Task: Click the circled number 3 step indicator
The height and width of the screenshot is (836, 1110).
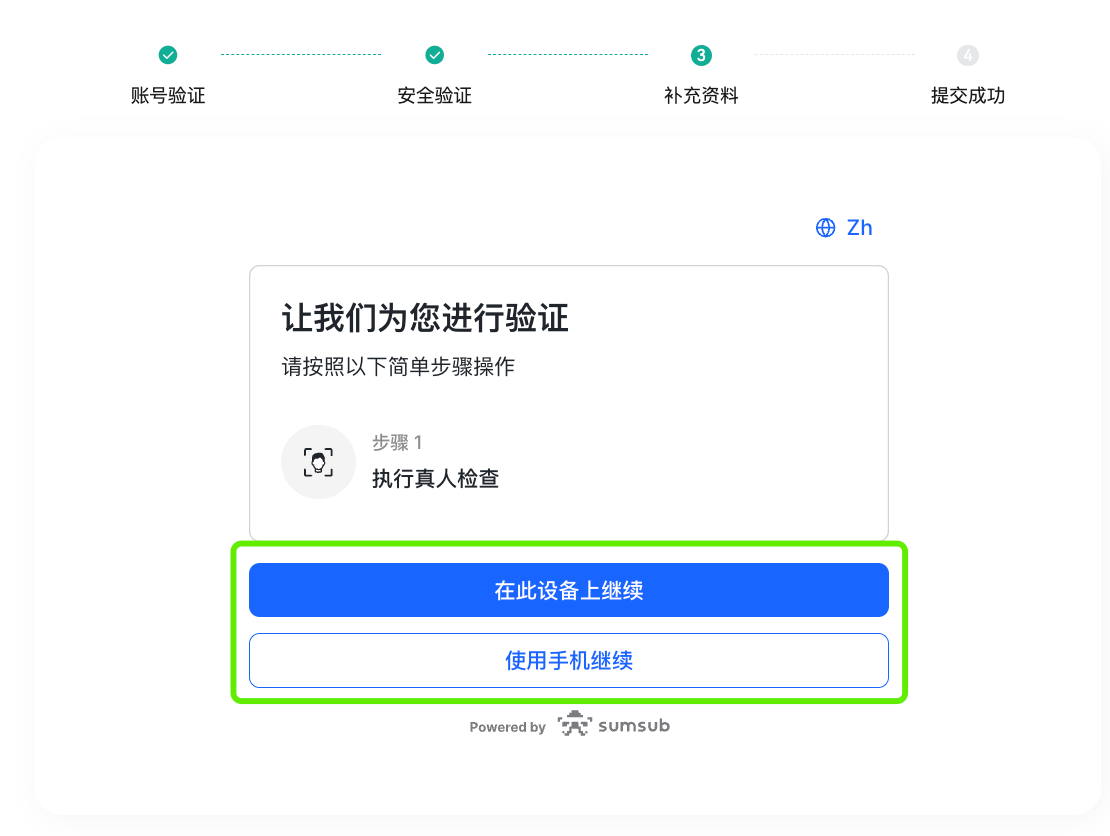Action: pos(700,55)
